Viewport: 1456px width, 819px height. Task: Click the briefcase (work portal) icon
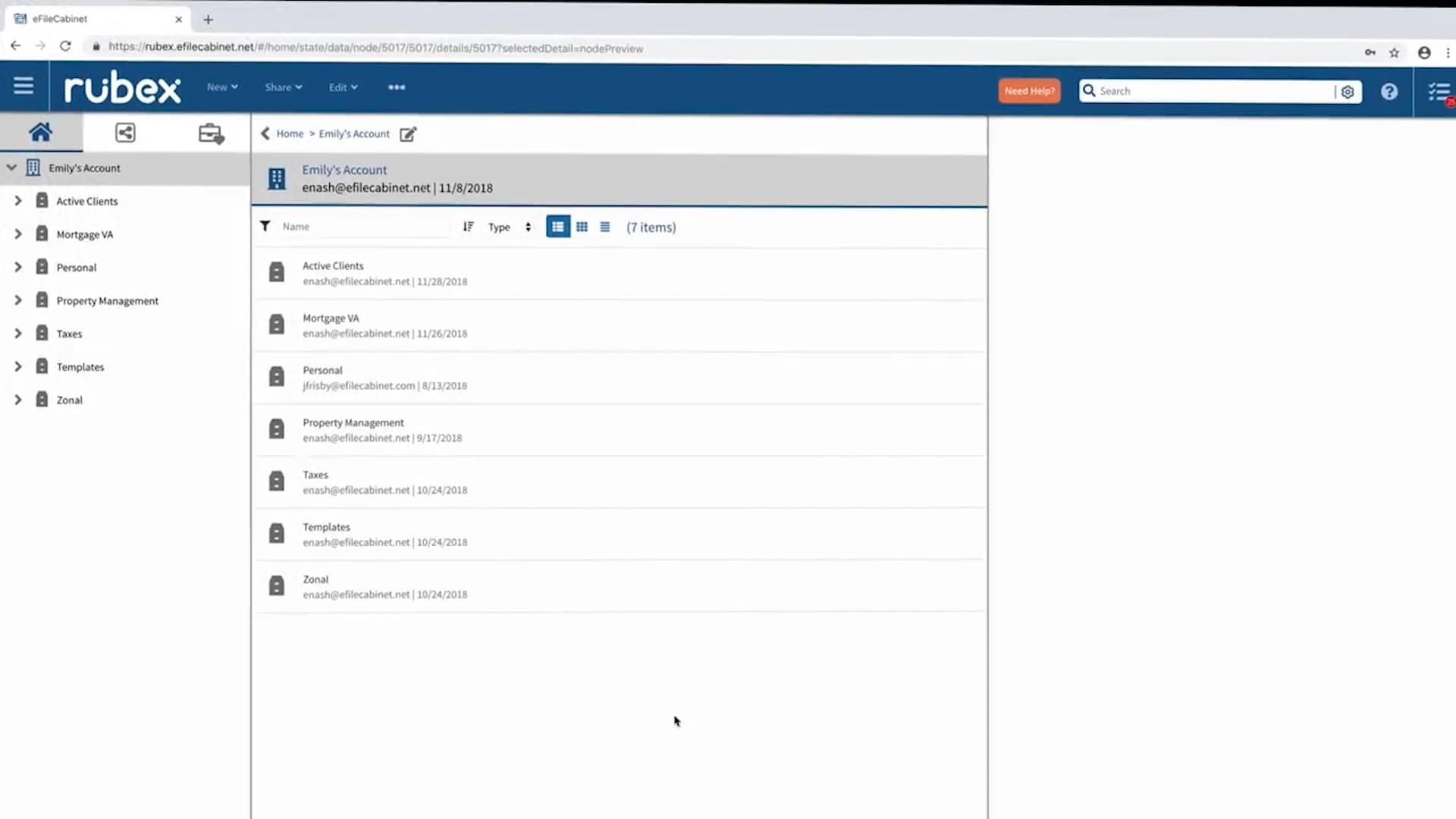click(210, 132)
